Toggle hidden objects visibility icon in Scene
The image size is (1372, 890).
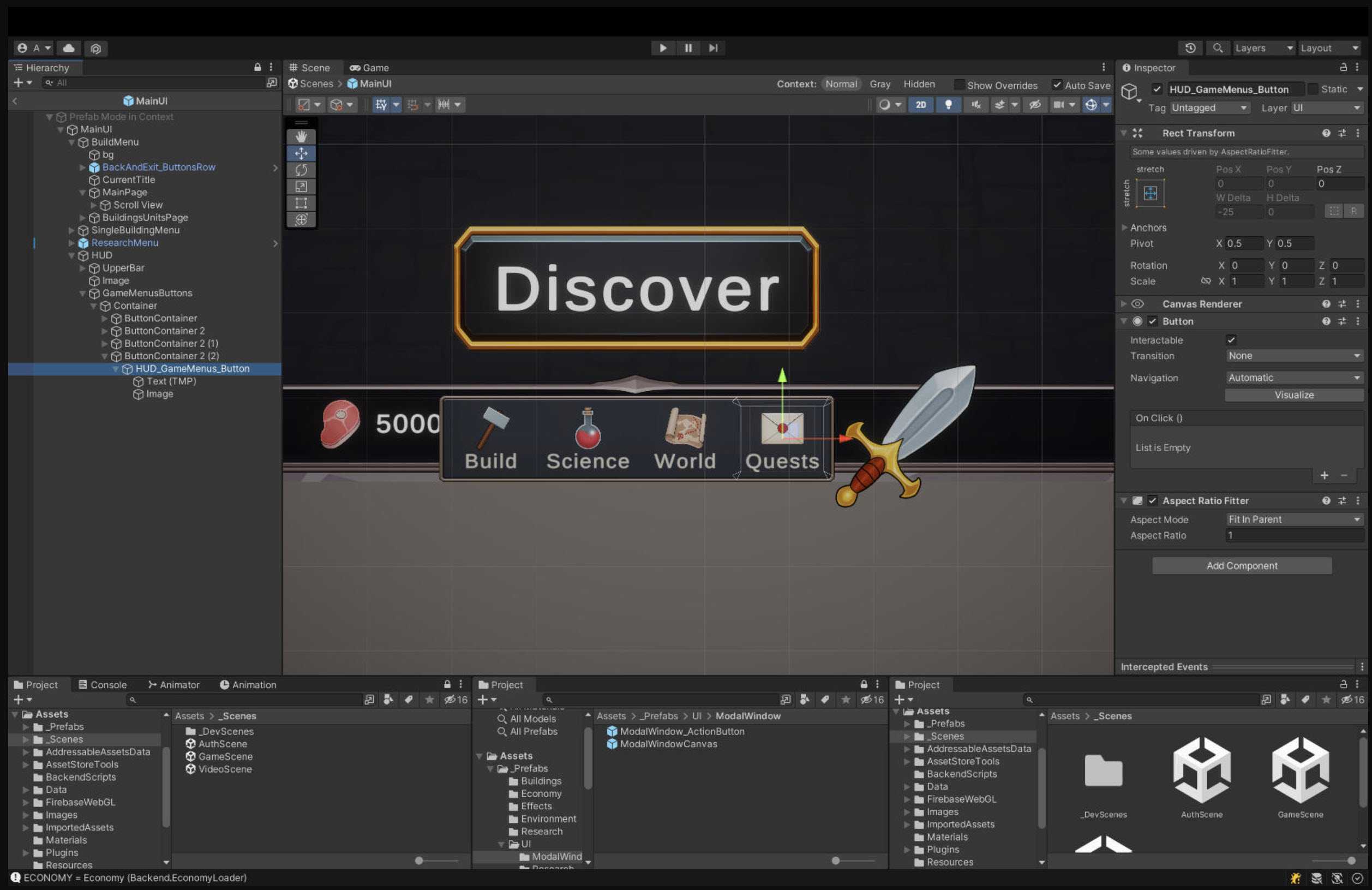coord(1035,105)
